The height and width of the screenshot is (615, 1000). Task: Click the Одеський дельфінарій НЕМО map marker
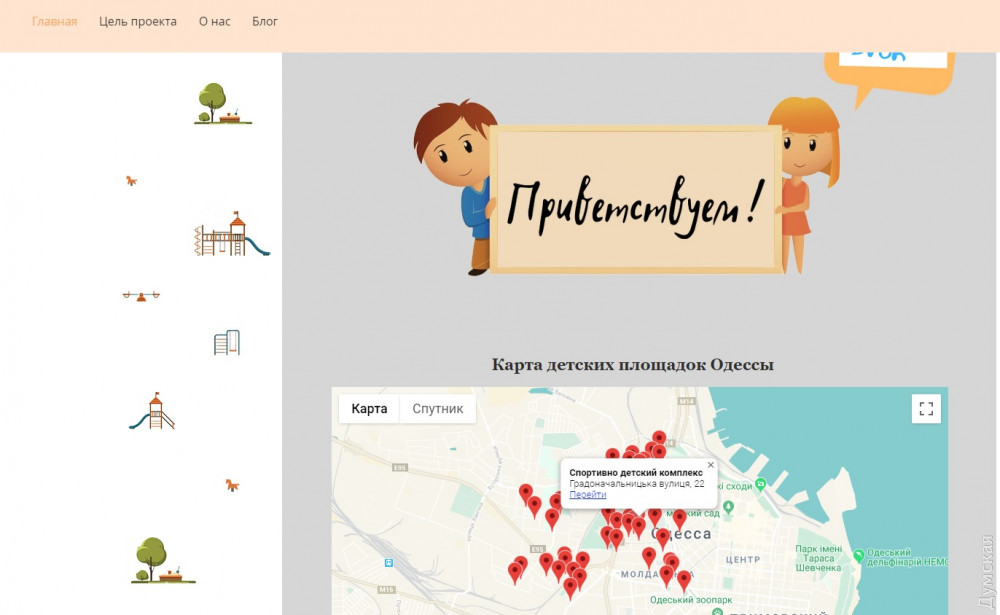click(x=861, y=556)
